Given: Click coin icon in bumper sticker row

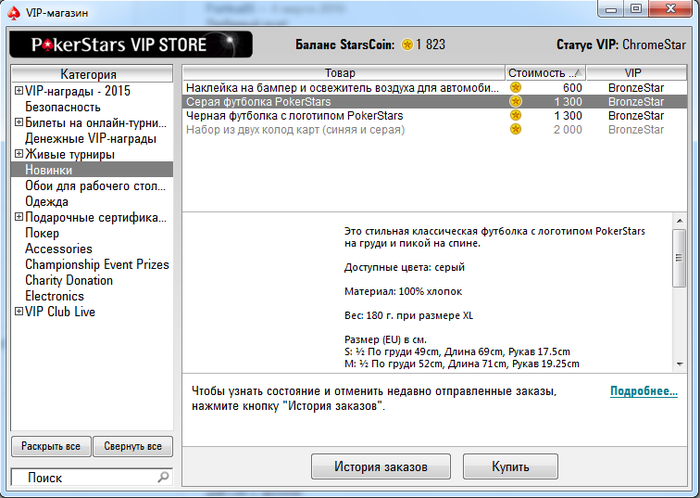Looking at the screenshot, I should [516, 87].
